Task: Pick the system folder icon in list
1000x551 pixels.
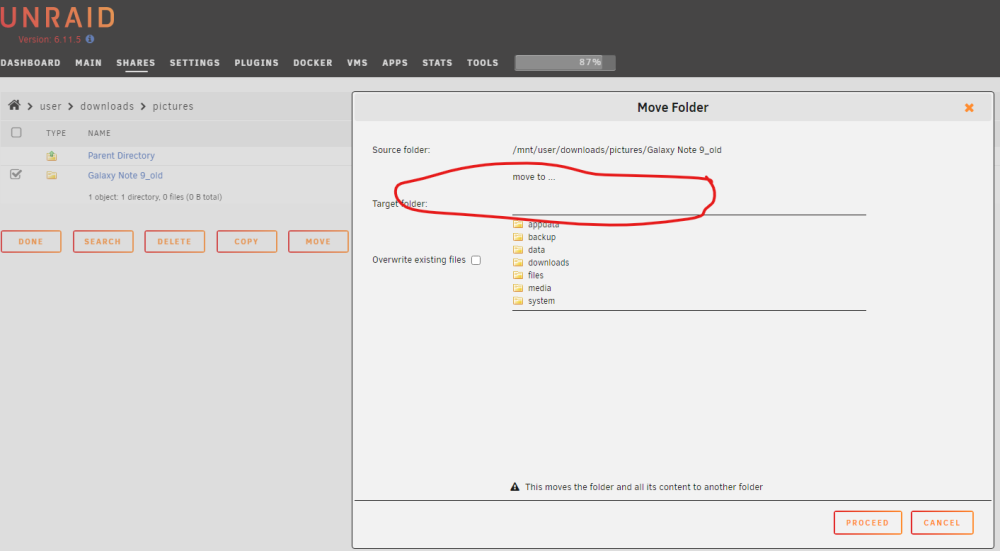Action: (518, 301)
